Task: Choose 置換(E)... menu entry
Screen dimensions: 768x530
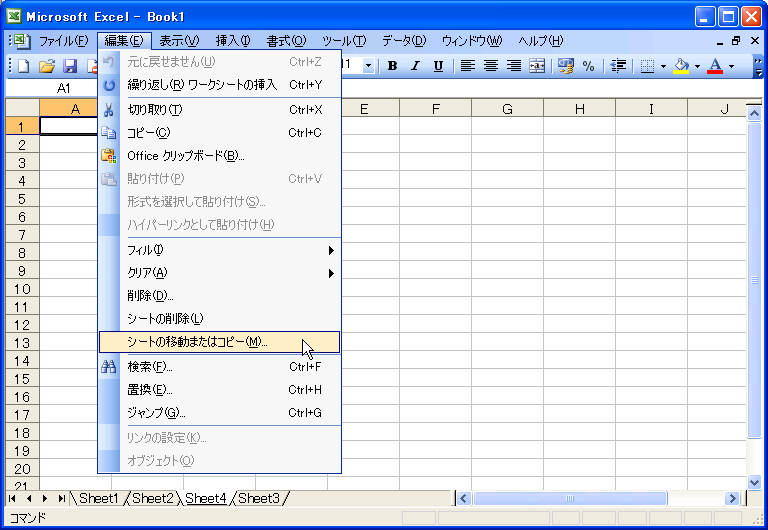Action: 219,390
